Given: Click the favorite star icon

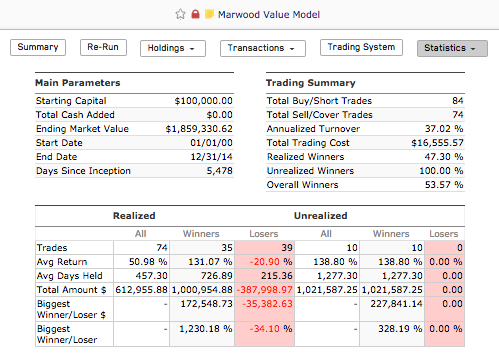Looking at the screenshot, I should pos(180,14).
